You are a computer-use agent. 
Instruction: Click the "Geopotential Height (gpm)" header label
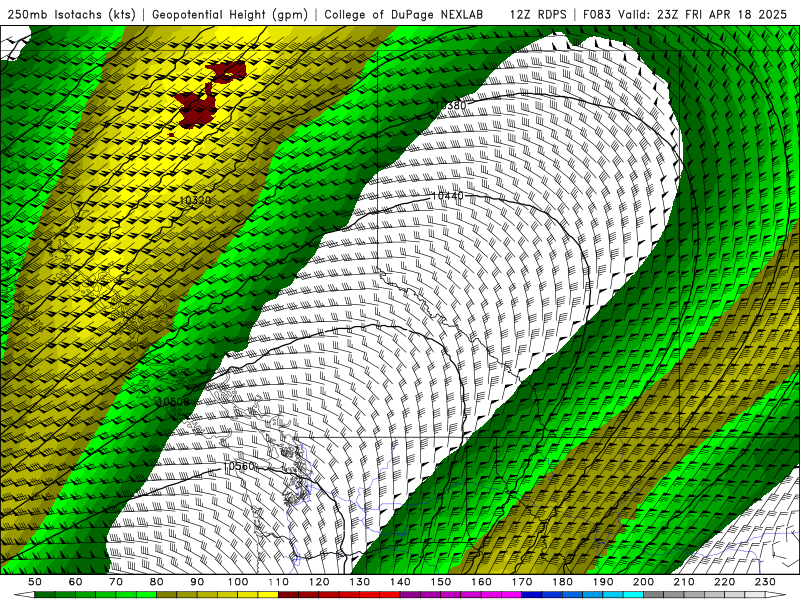(x=230, y=14)
